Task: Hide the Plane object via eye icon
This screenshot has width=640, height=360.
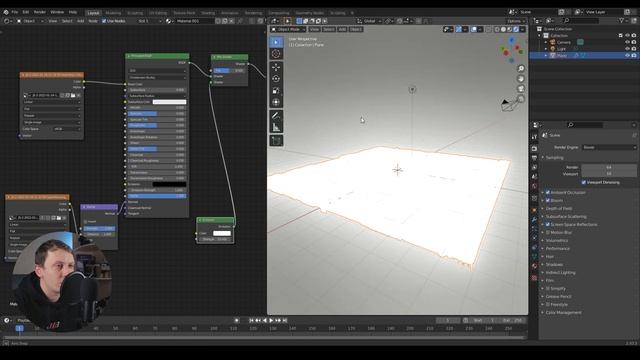Action: tap(627, 55)
